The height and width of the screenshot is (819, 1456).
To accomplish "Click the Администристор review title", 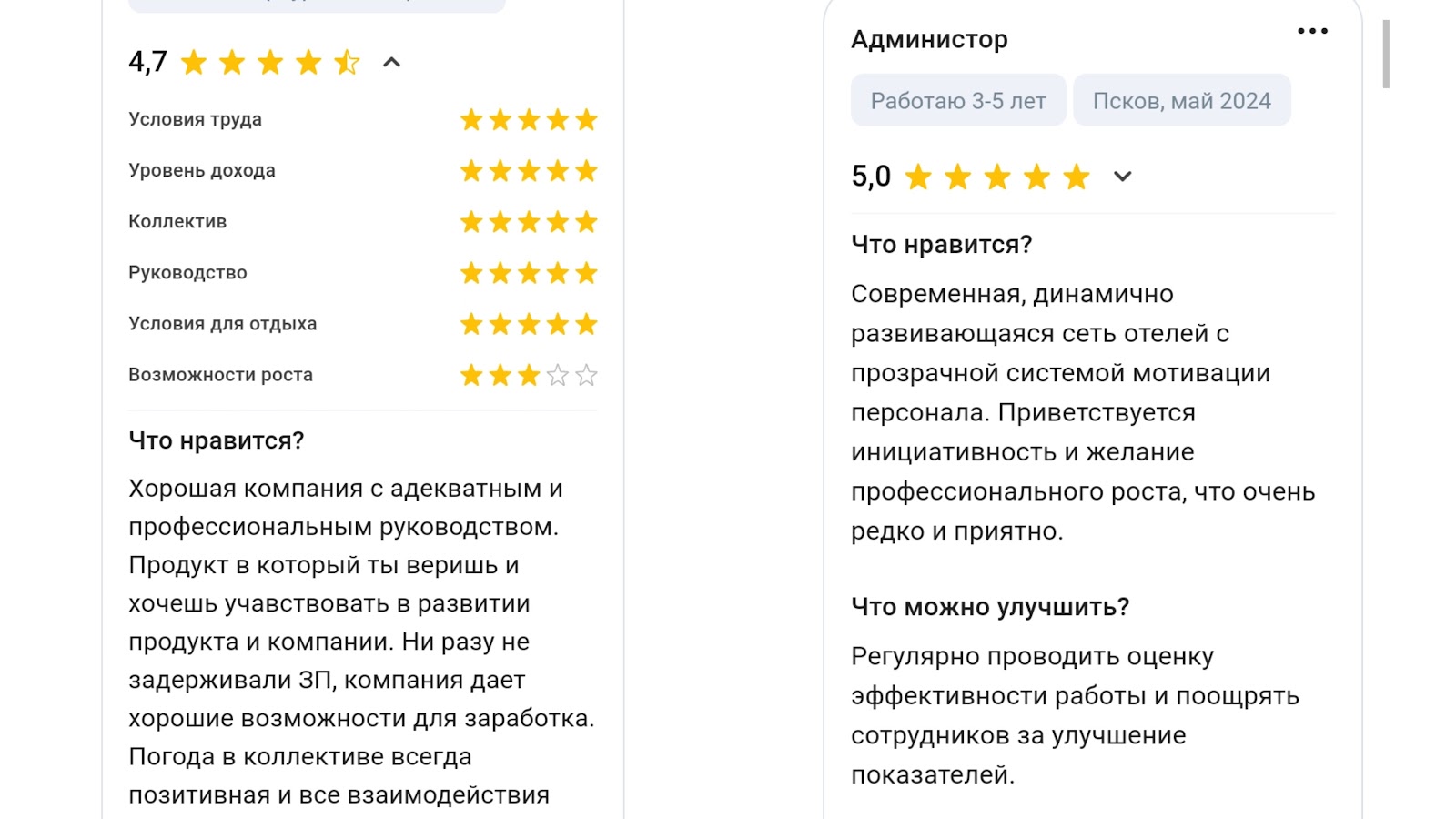I will (929, 39).
